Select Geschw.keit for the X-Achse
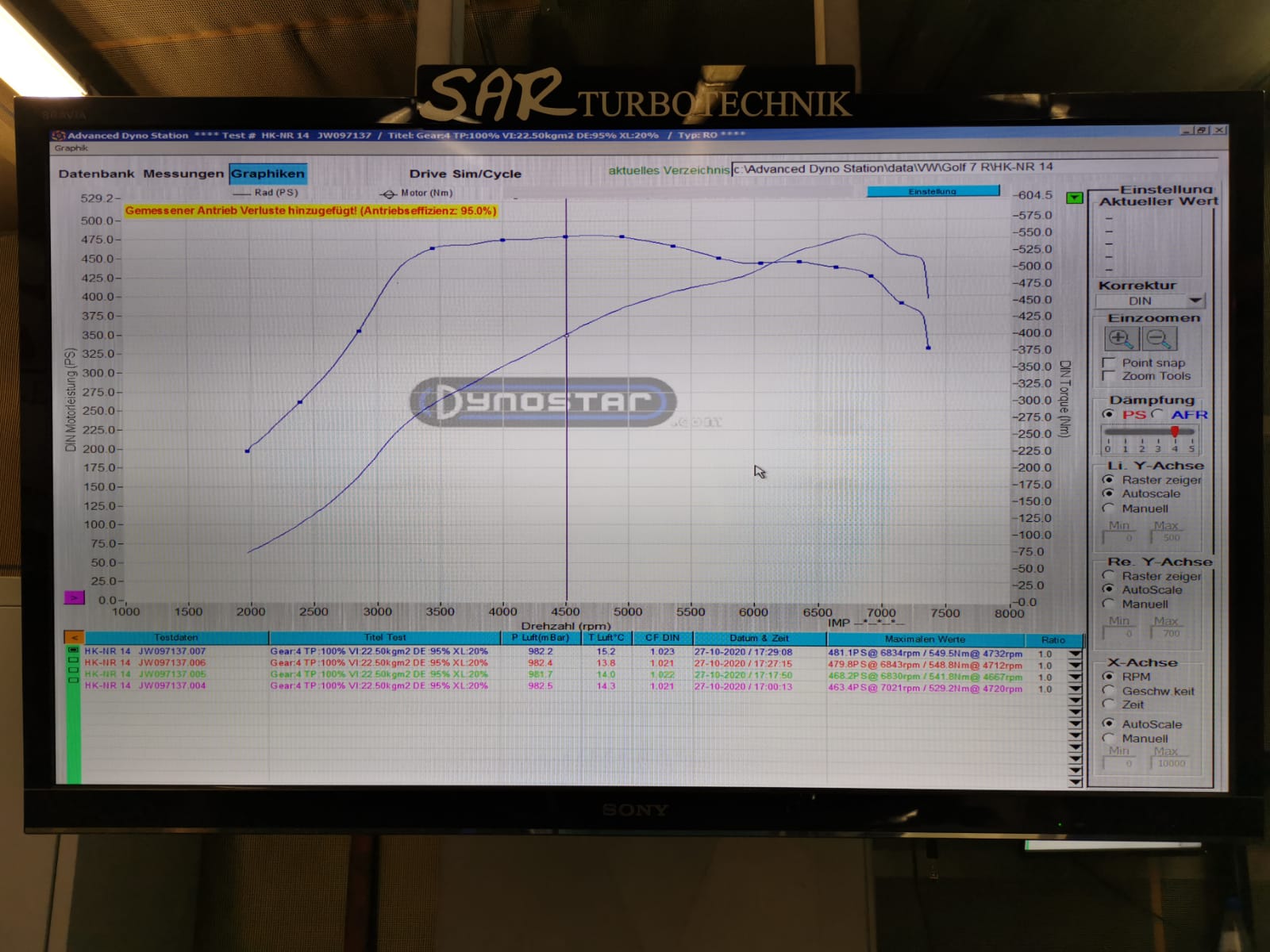Image resolution: width=1270 pixels, height=952 pixels. [x=1109, y=690]
